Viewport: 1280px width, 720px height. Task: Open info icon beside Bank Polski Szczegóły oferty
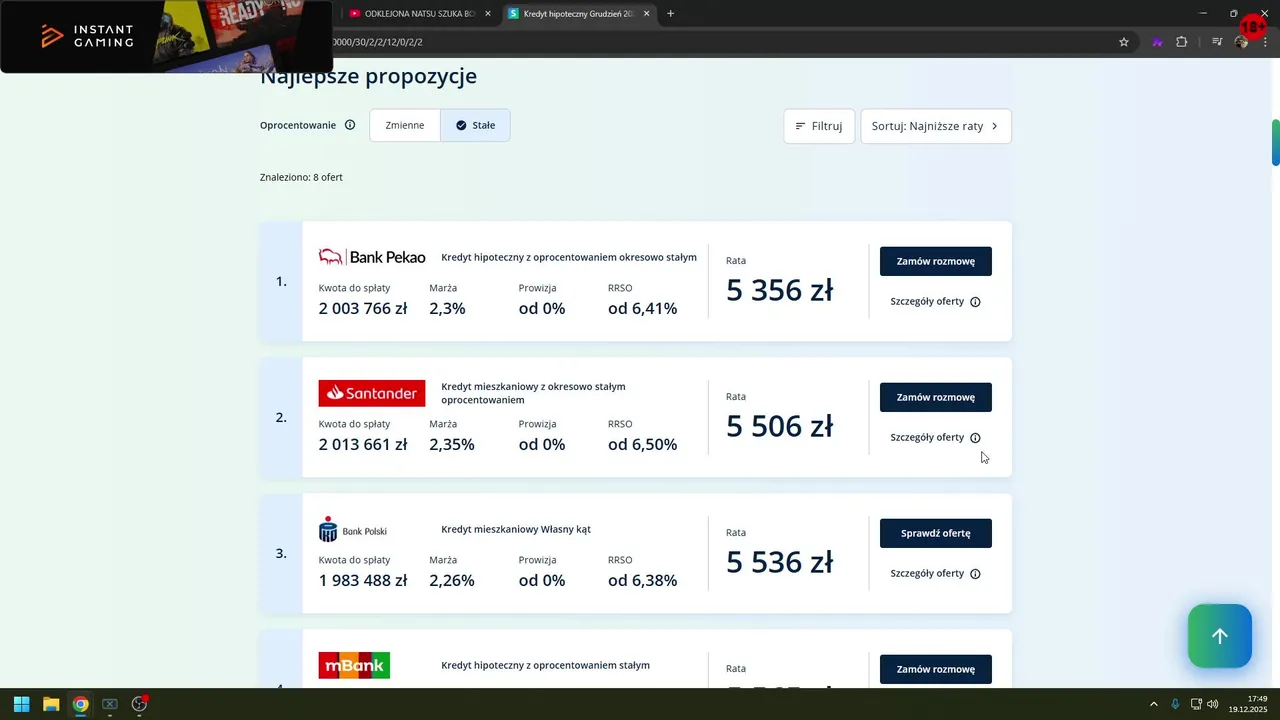[975, 574]
